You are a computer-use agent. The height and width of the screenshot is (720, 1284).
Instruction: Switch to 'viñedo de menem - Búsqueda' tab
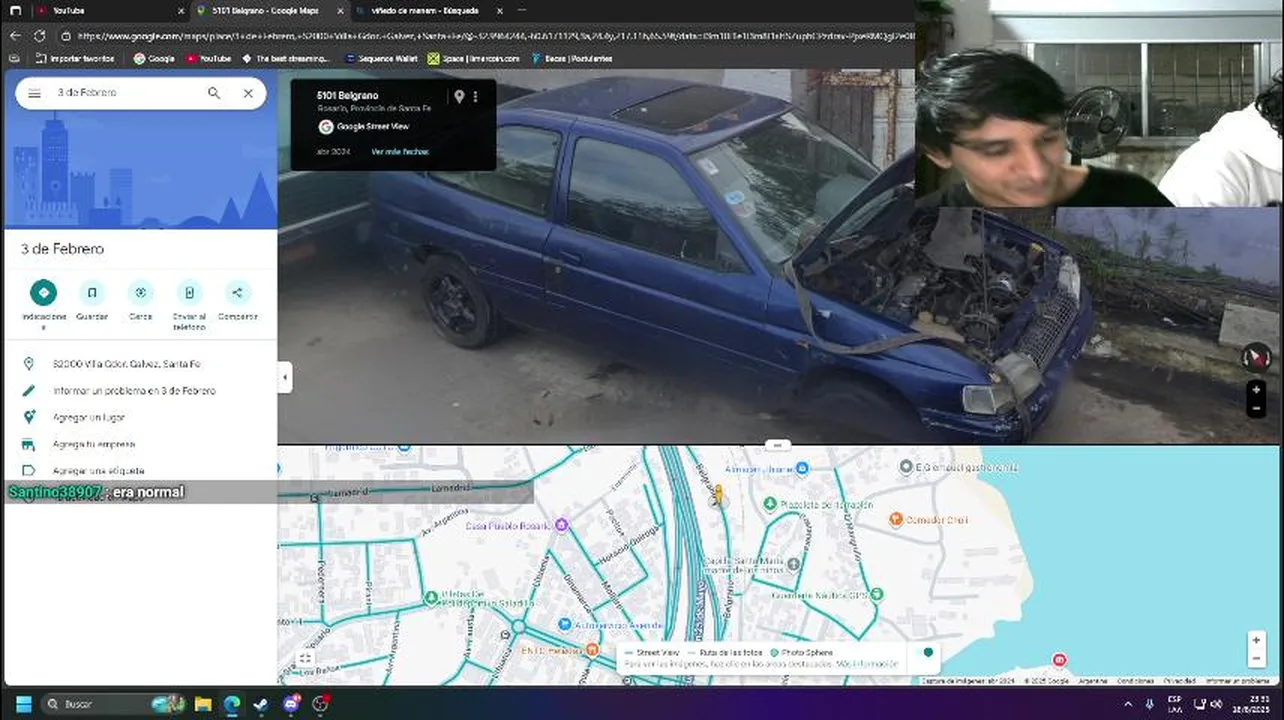(x=430, y=10)
